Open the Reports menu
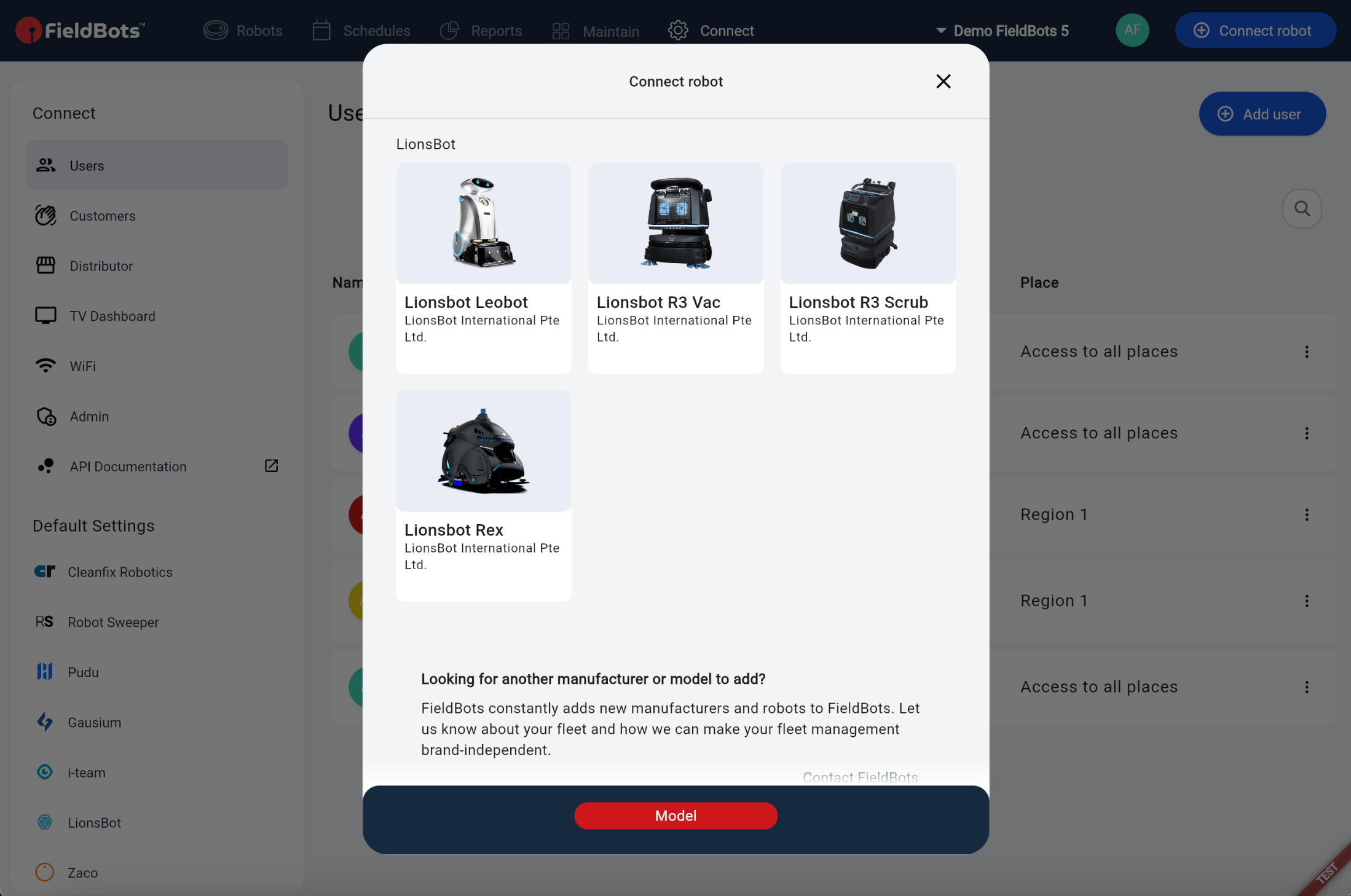The image size is (1351, 896). 481,30
